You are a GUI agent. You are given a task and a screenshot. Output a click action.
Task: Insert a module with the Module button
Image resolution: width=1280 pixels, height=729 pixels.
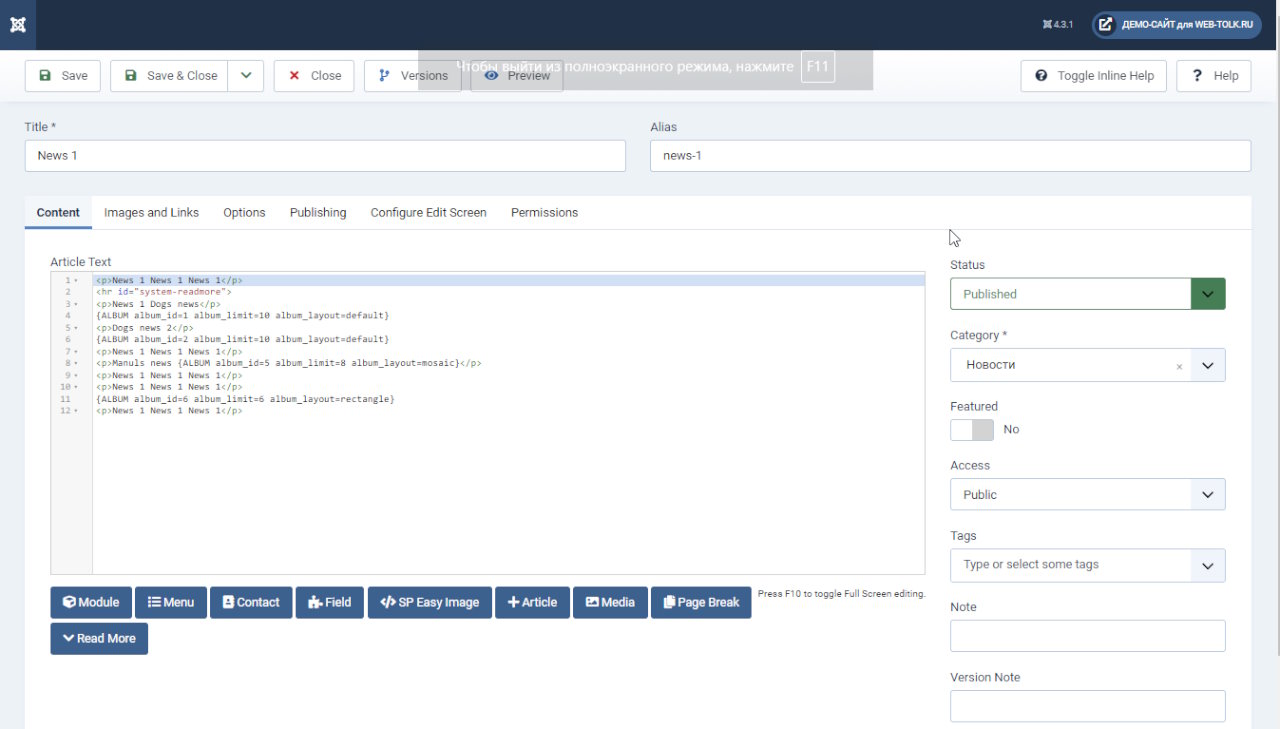coord(91,602)
